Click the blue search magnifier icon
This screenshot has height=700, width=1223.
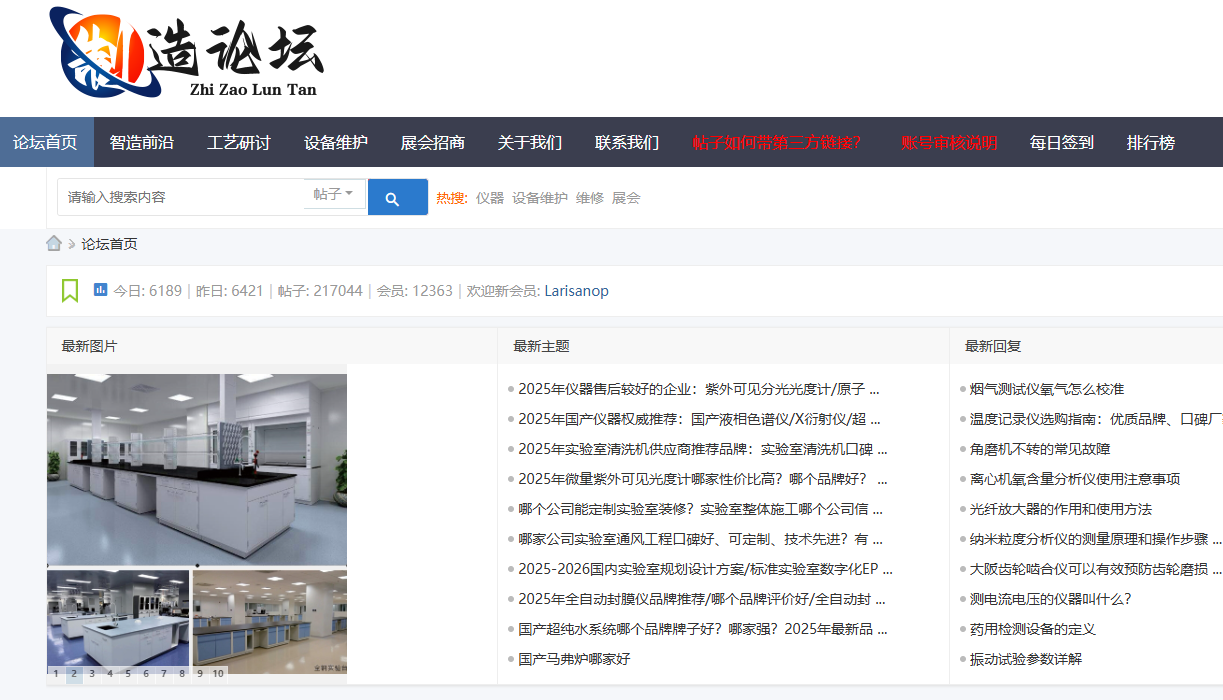(x=397, y=196)
